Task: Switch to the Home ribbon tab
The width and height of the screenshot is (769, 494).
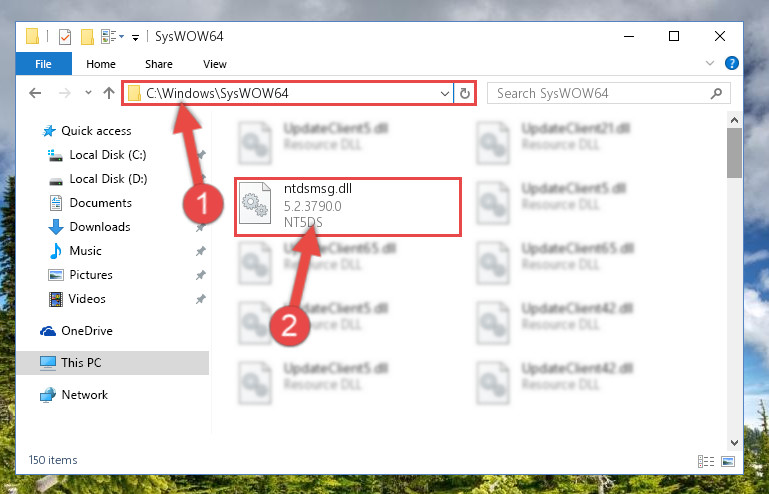Action: click(101, 64)
